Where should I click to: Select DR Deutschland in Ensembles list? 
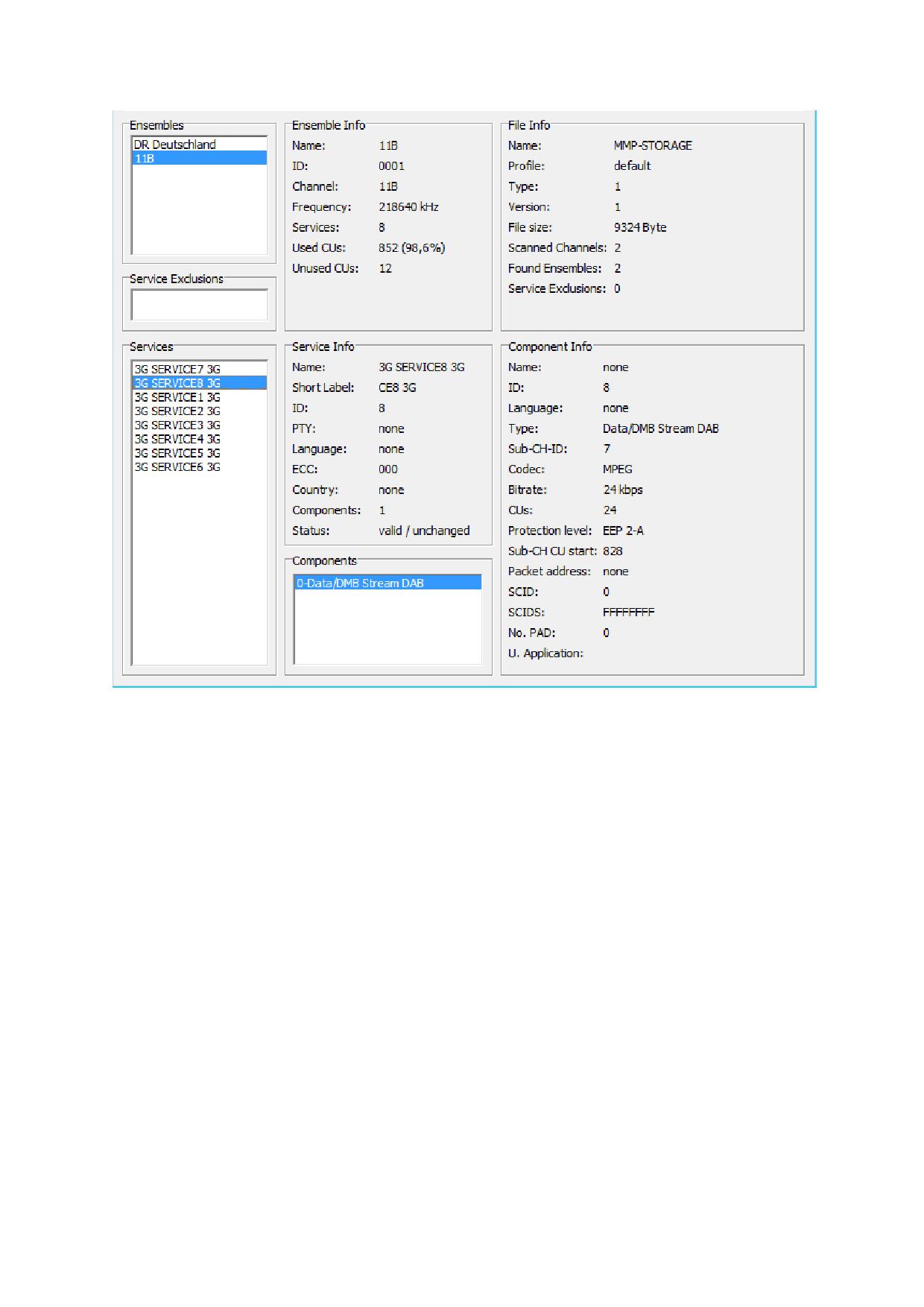pyautogui.click(x=174, y=145)
